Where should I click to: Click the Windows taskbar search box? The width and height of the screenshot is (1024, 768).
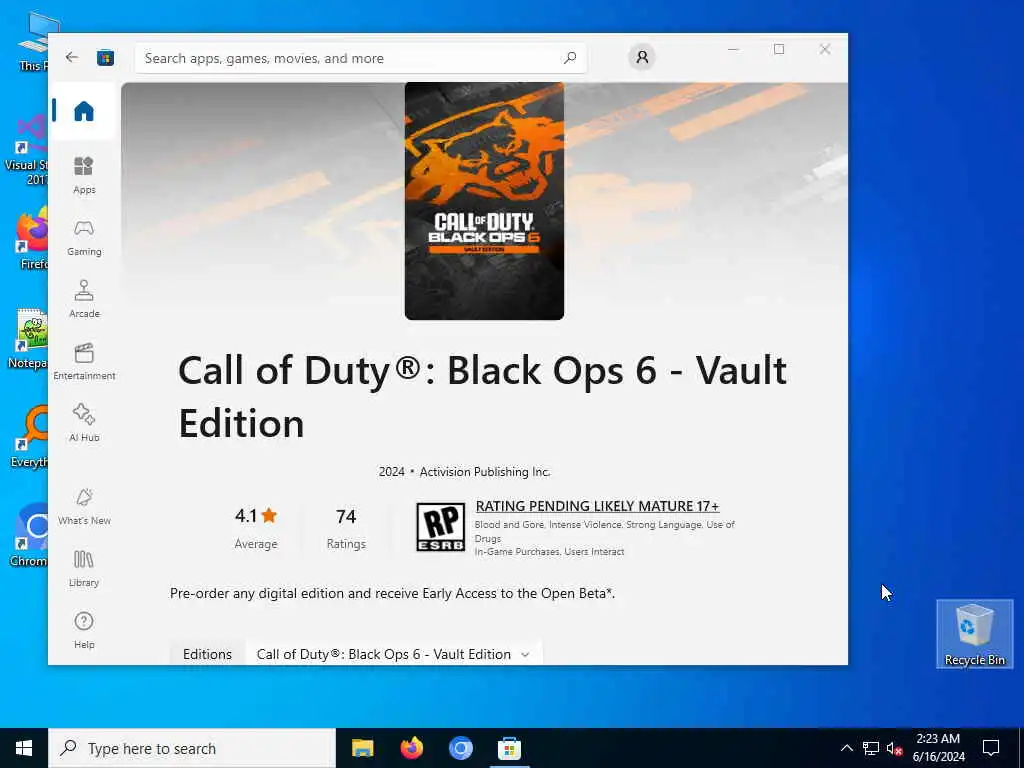point(192,748)
